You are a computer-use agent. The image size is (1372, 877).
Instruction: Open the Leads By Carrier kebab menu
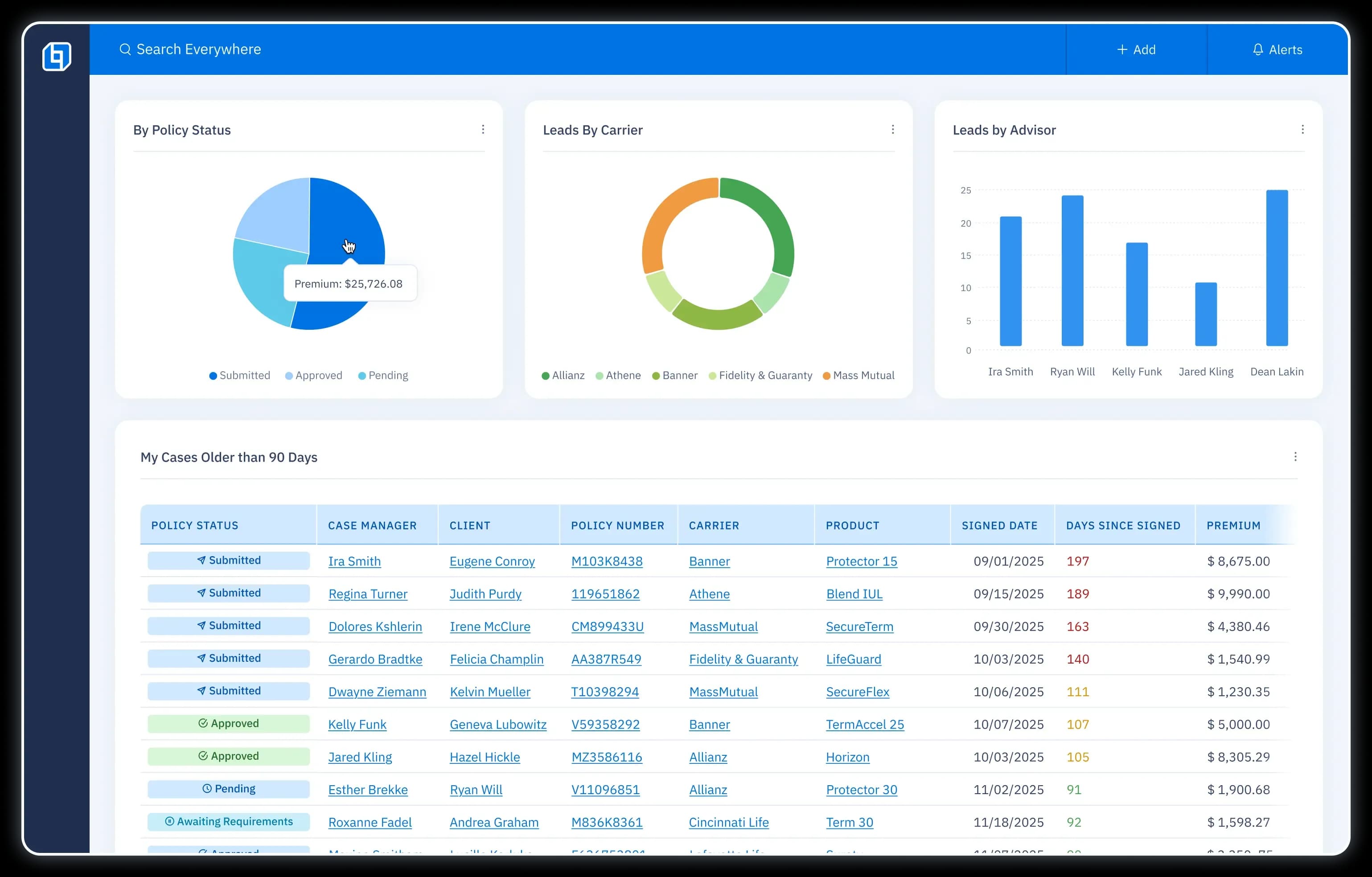[x=893, y=129]
